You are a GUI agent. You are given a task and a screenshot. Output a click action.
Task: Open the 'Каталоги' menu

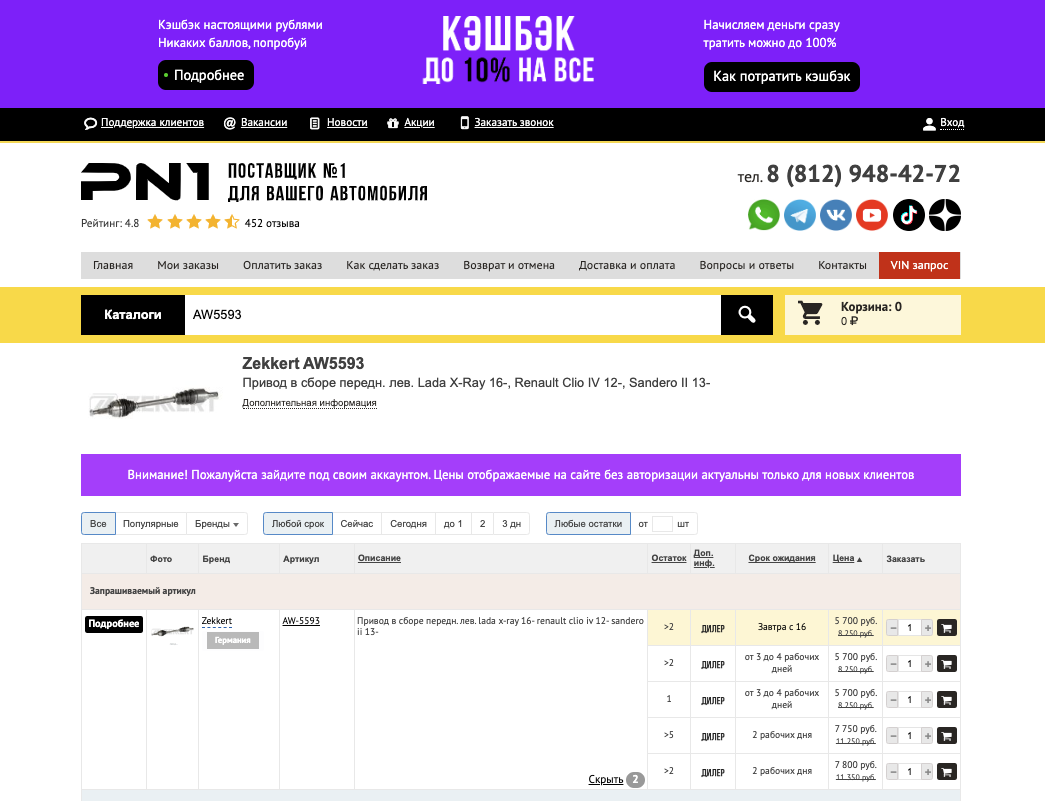point(133,315)
